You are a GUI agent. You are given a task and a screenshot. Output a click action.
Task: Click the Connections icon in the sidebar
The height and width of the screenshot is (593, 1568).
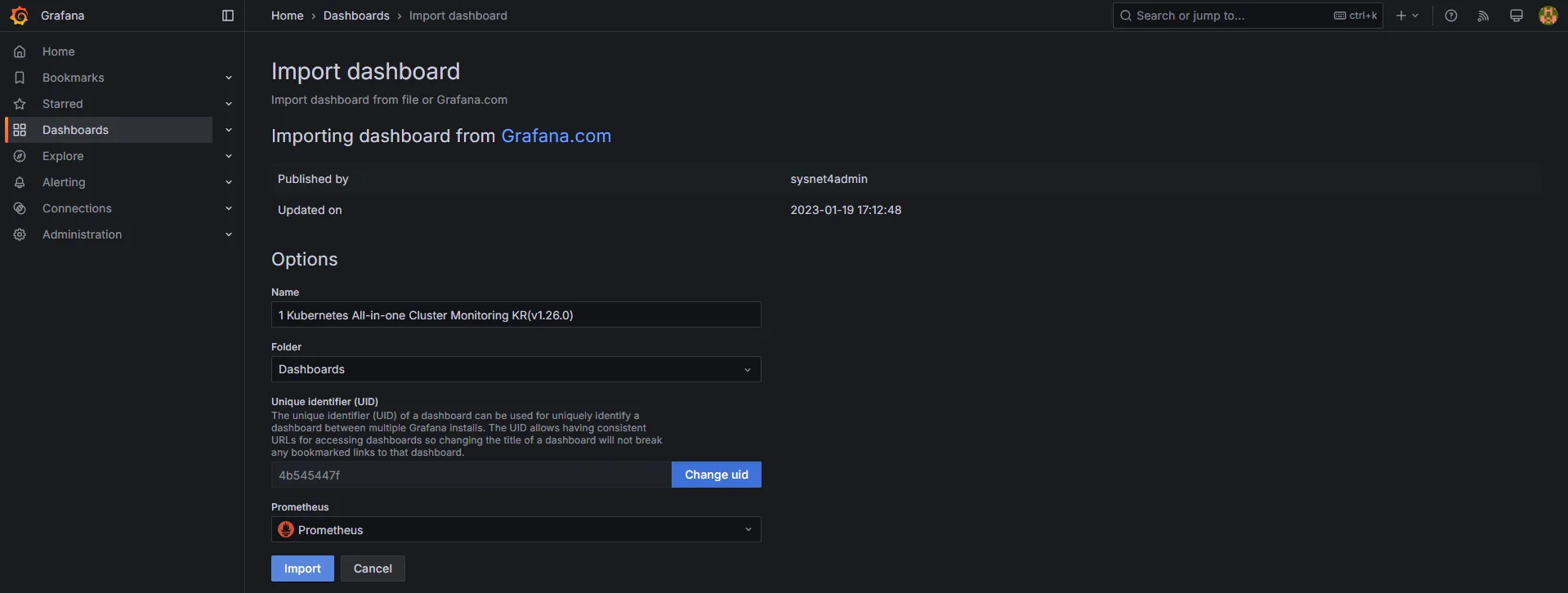[20, 208]
